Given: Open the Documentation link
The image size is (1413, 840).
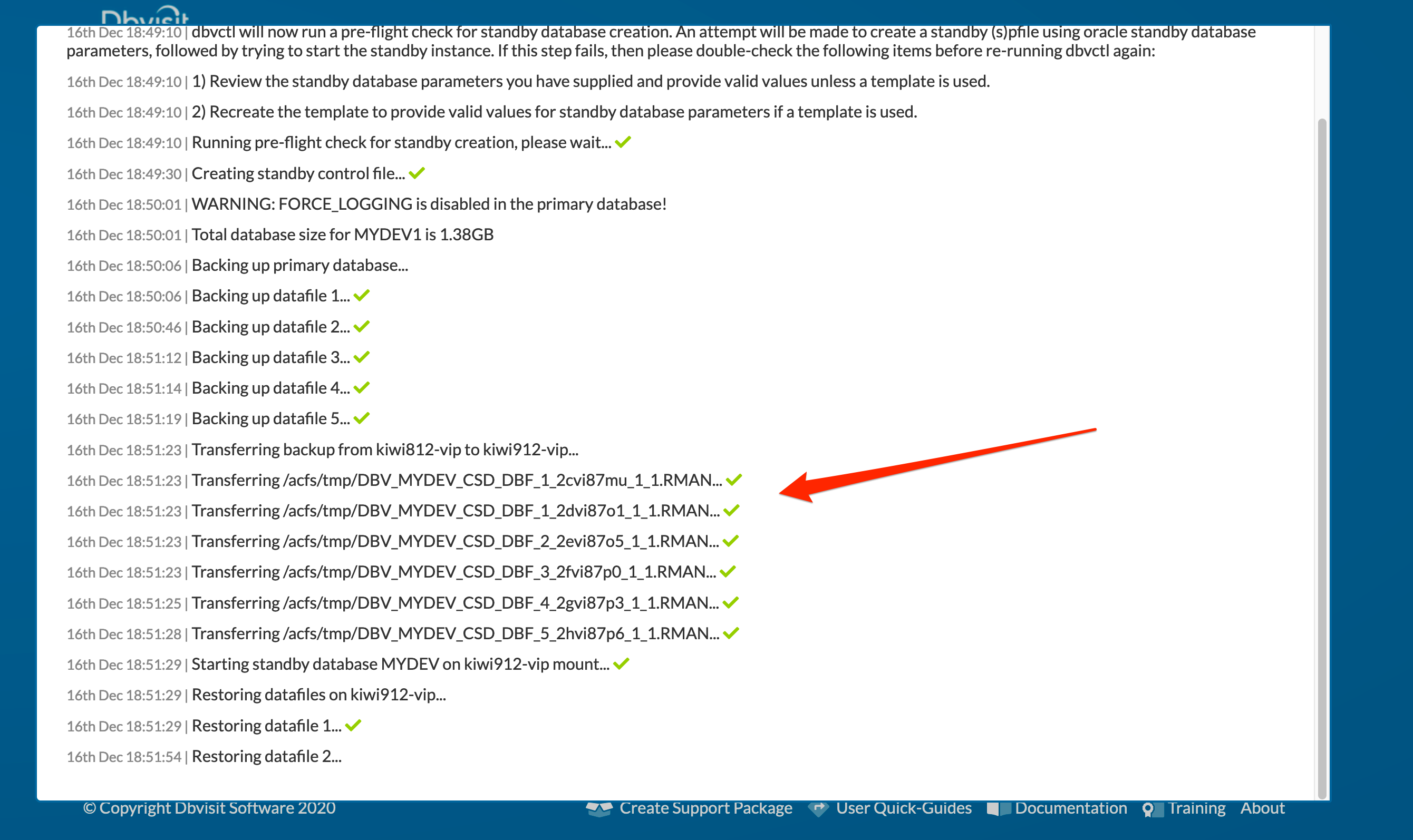Looking at the screenshot, I should (x=1071, y=808).
